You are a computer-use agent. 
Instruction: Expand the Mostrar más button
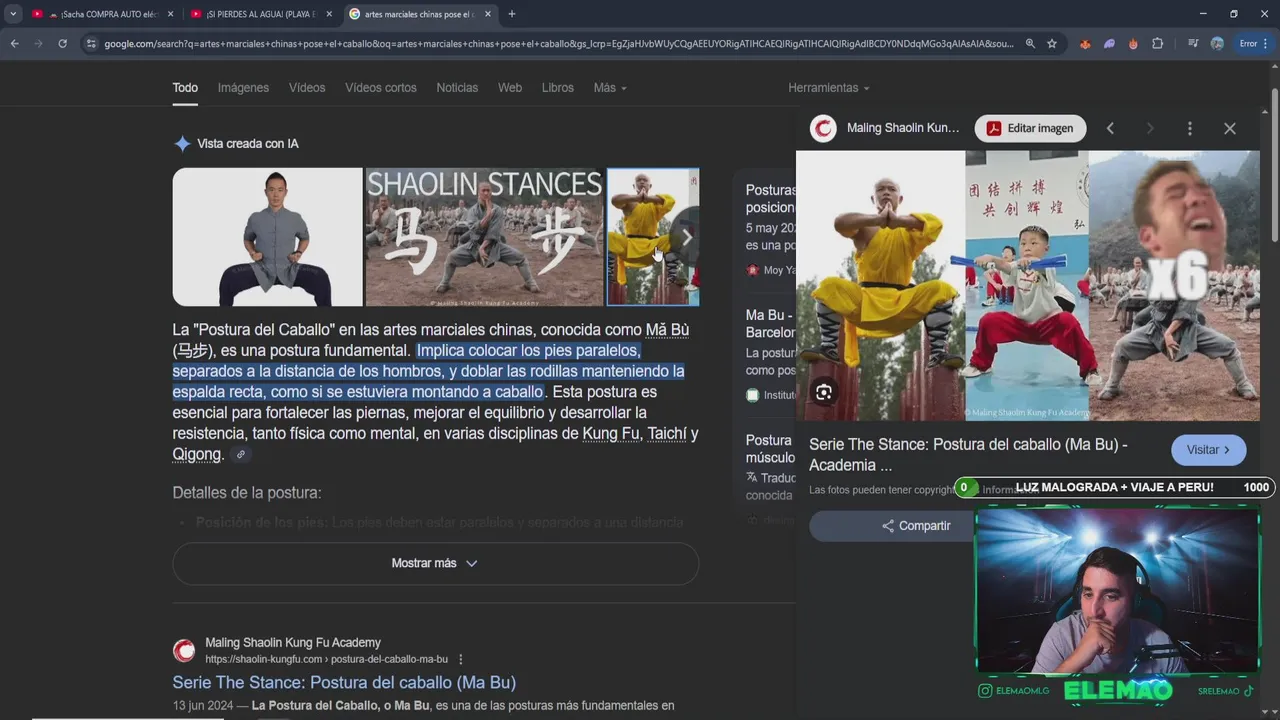435,563
